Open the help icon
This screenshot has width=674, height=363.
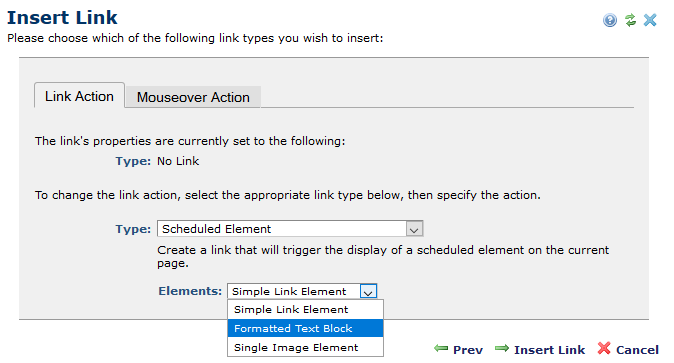[610, 20]
